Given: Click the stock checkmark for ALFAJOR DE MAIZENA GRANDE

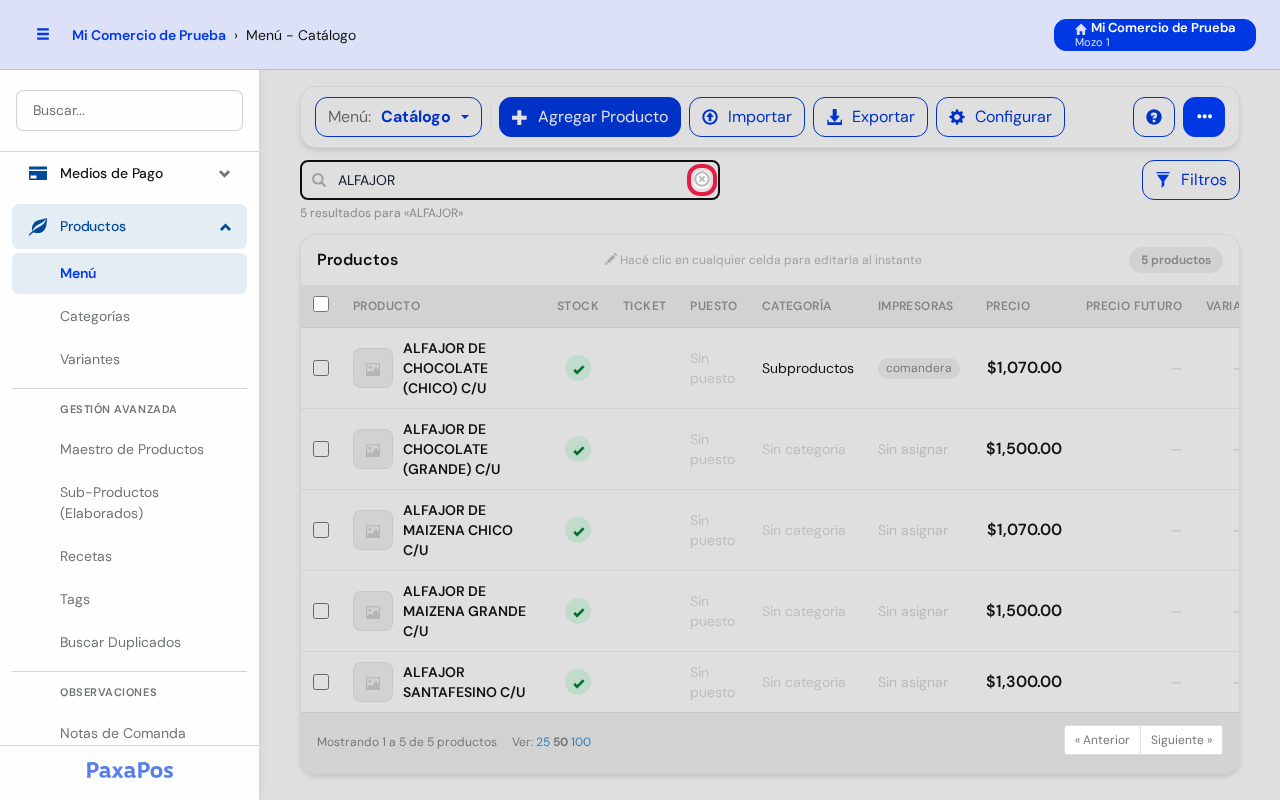Looking at the screenshot, I should pos(578,611).
